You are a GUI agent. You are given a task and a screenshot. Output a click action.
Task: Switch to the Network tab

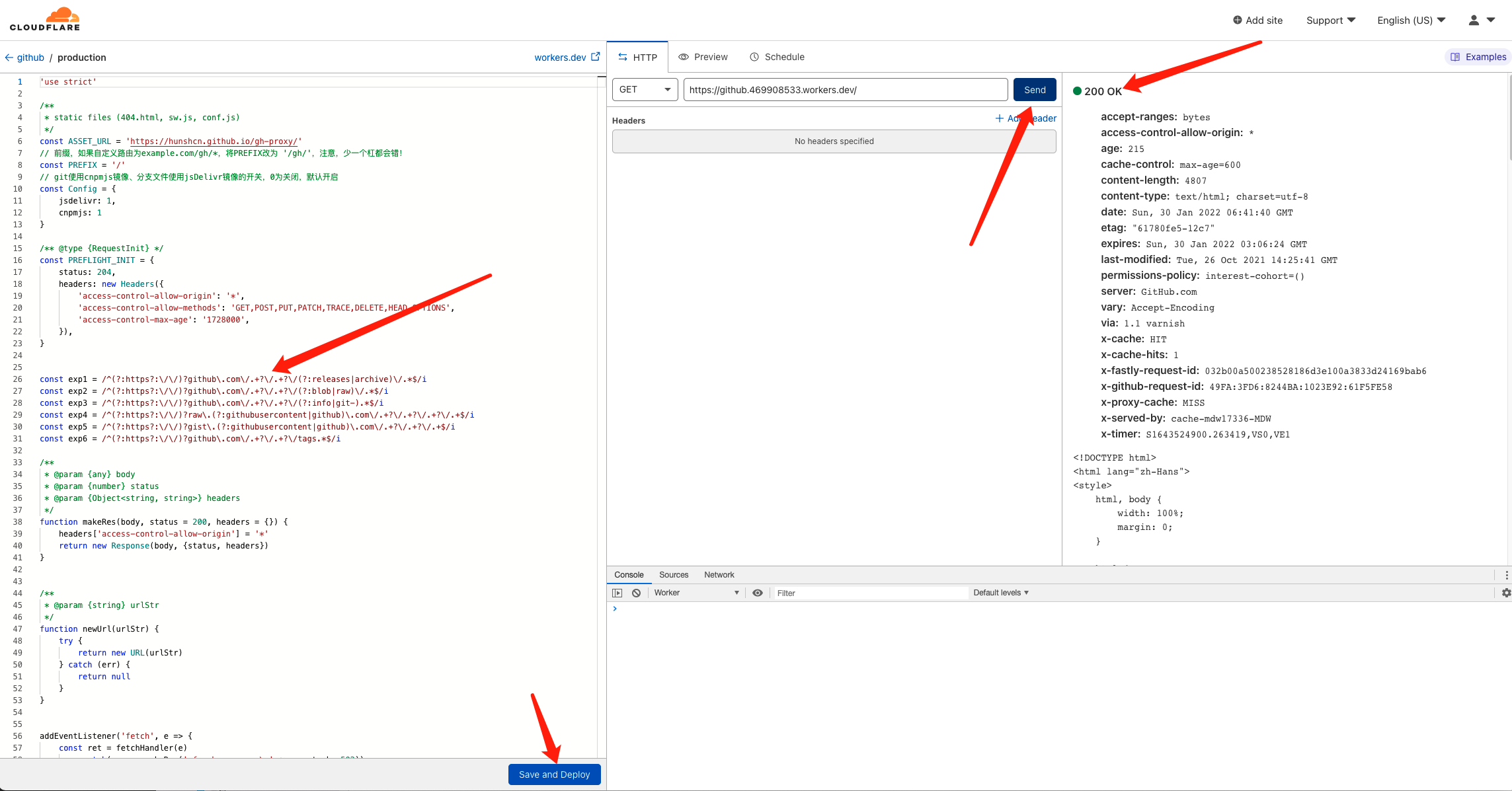(x=719, y=574)
